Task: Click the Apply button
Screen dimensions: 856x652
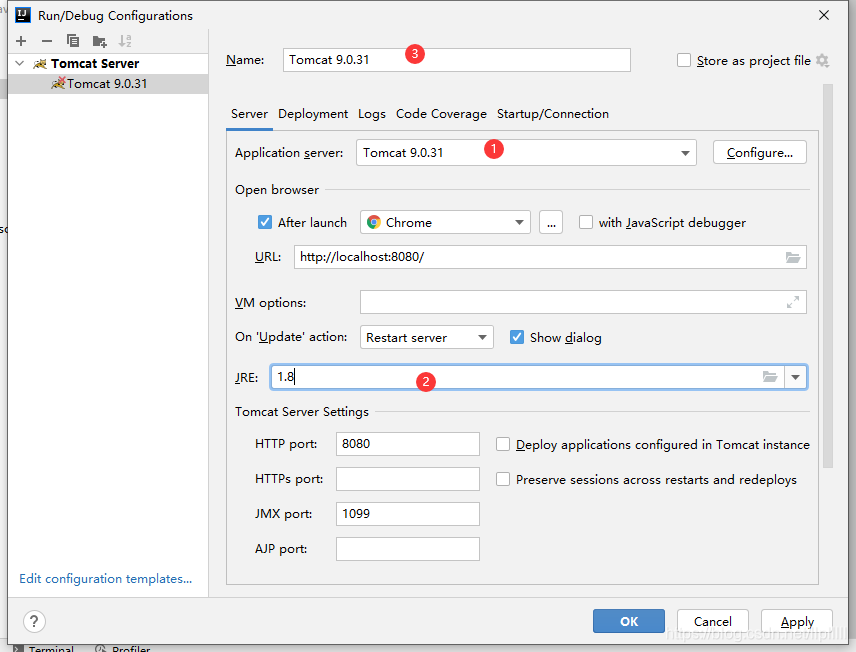Action: tap(796, 621)
